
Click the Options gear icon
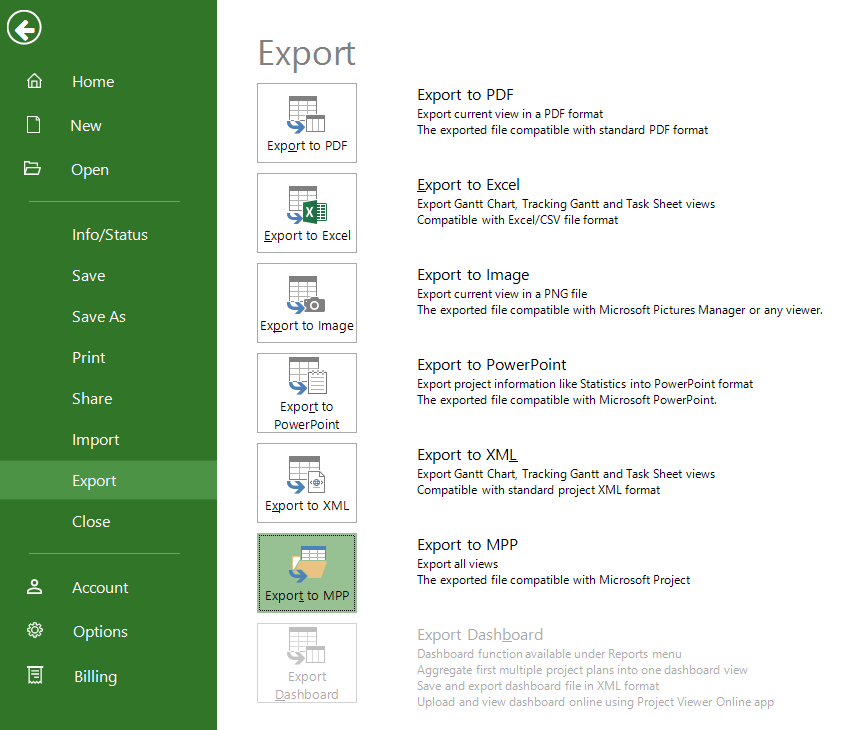point(35,630)
